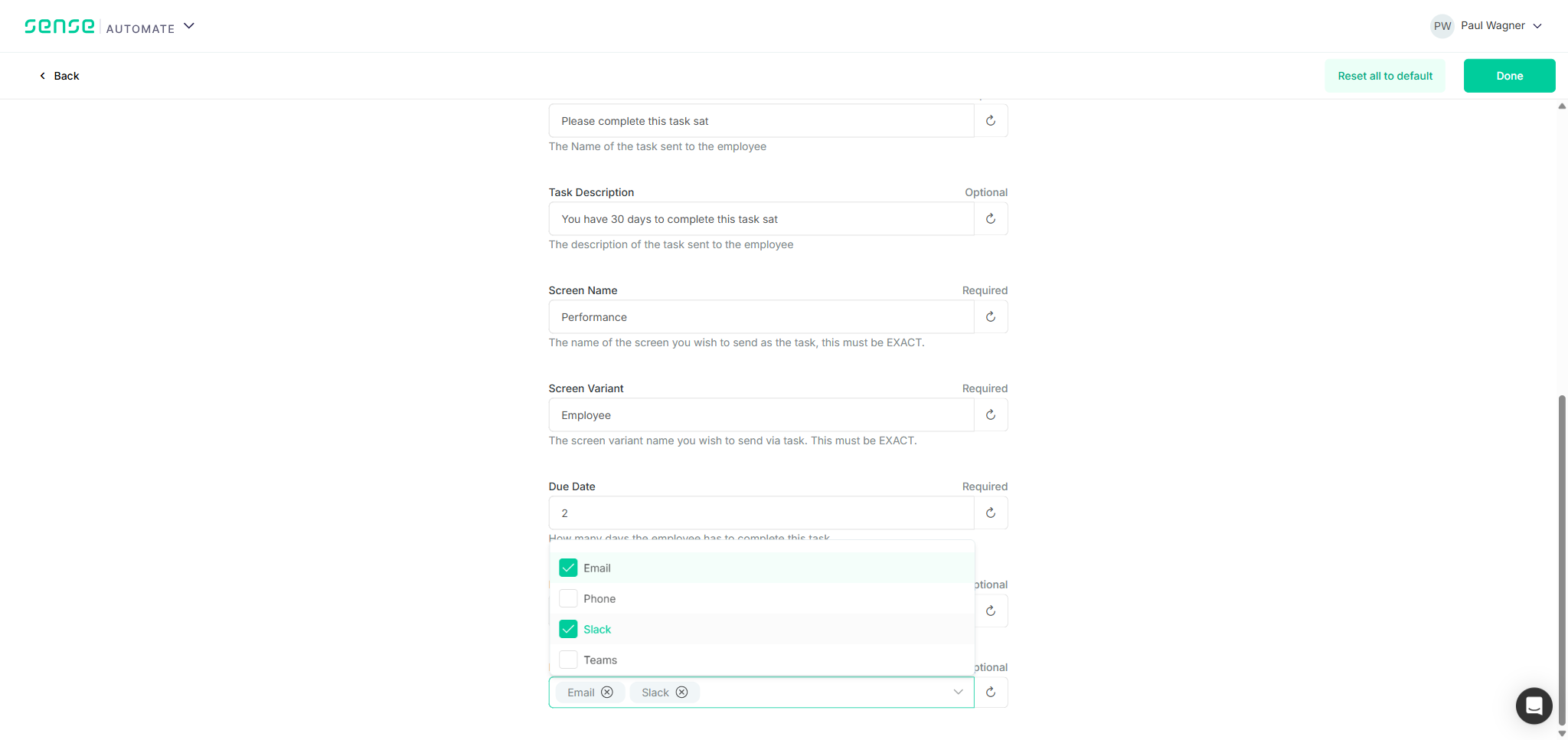
Task: Click the scroll up arrow
Action: pyautogui.click(x=1562, y=106)
